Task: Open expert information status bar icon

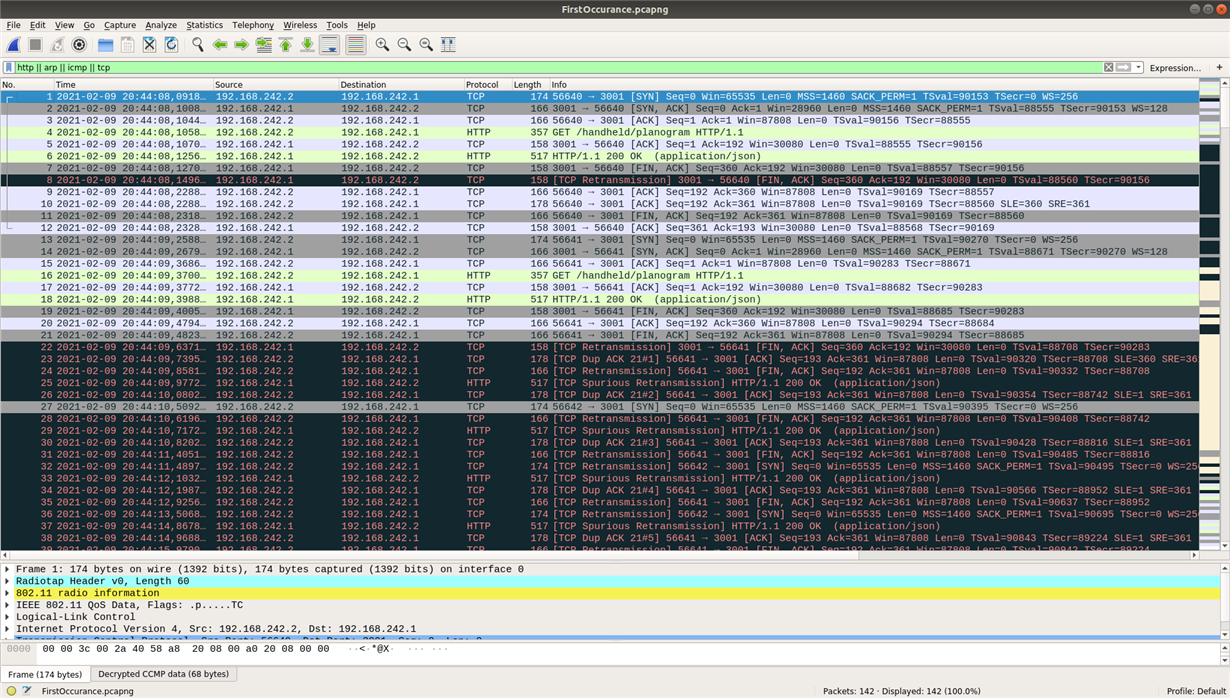Action: click(11, 691)
